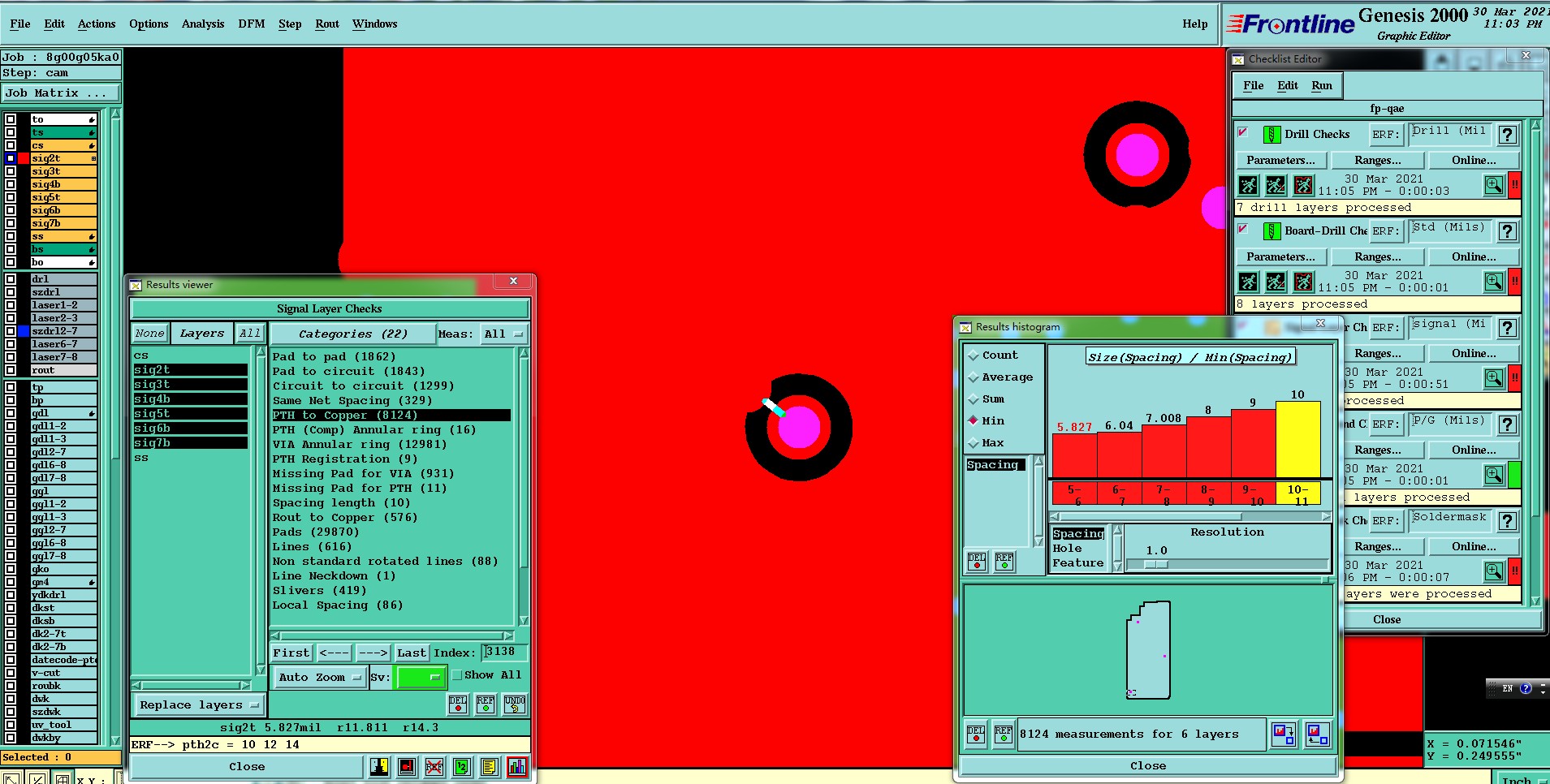Open the Auto Zoom dropdown

click(x=320, y=678)
